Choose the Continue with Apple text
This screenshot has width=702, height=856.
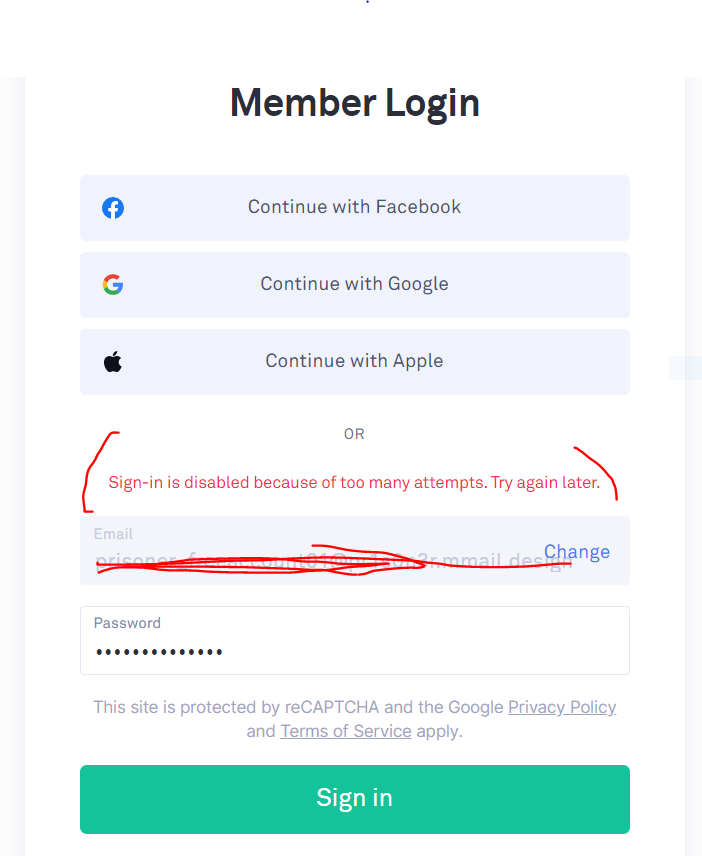[x=354, y=361]
